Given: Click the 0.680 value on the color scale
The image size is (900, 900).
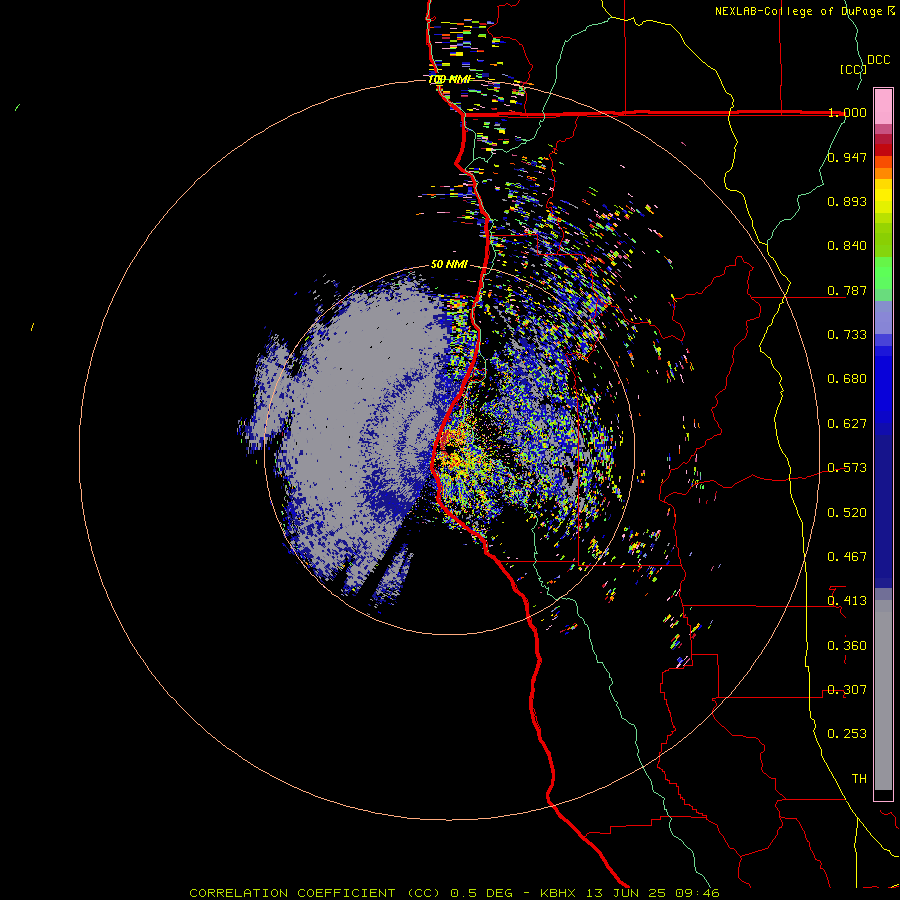Looking at the screenshot, I should point(847,379).
